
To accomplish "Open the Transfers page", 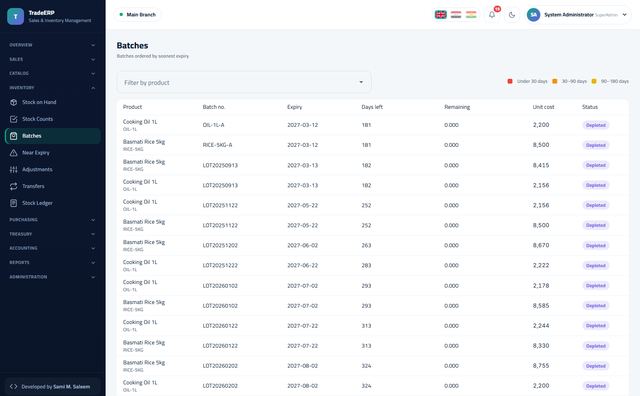I will pyautogui.click(x=53, y=186).
